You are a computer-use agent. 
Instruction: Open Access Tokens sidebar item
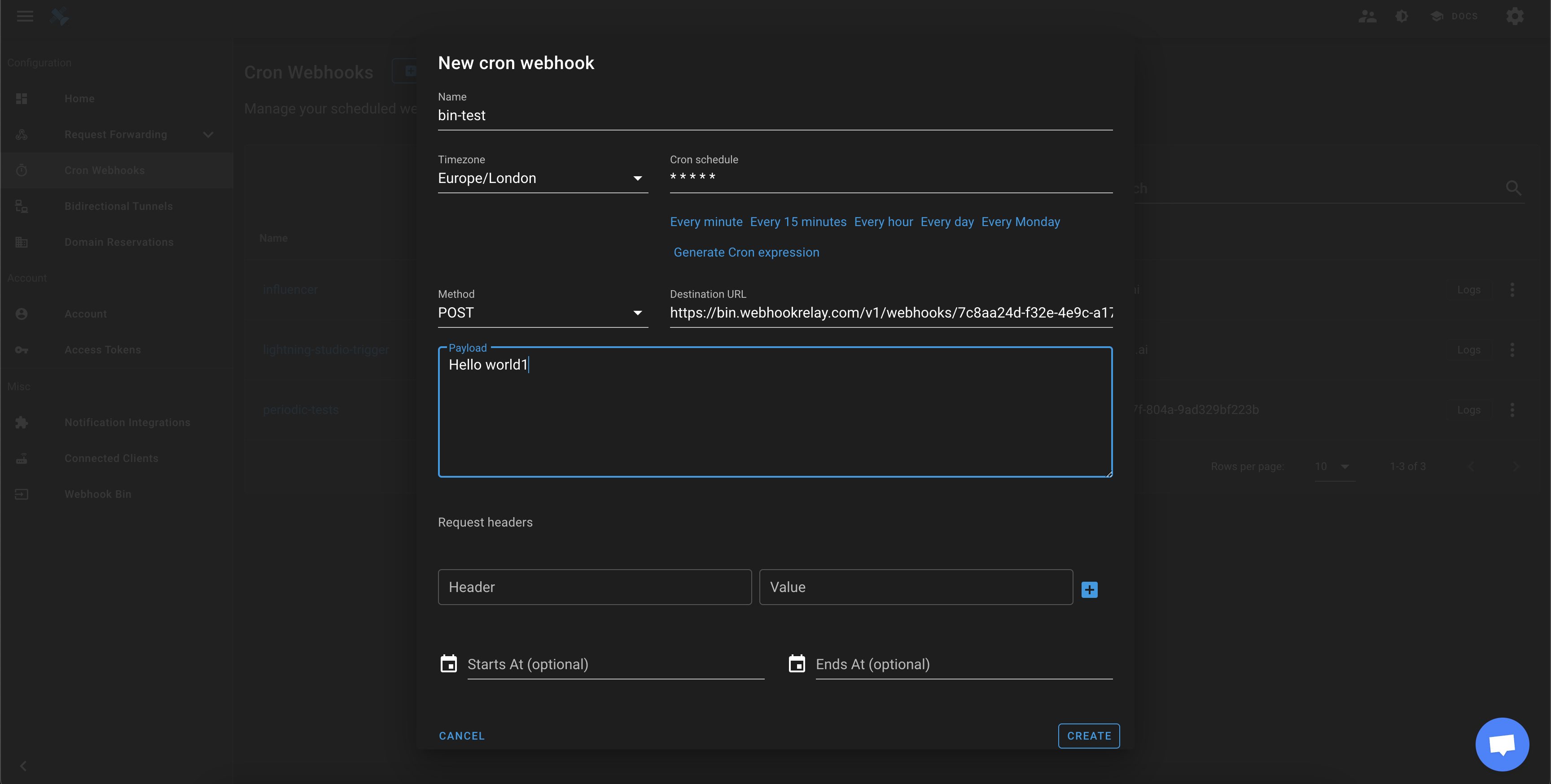(102, 350)
